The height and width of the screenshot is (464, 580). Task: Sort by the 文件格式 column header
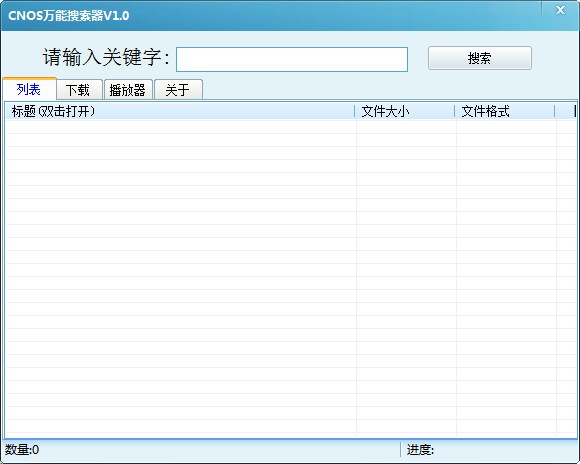(505, 111)
